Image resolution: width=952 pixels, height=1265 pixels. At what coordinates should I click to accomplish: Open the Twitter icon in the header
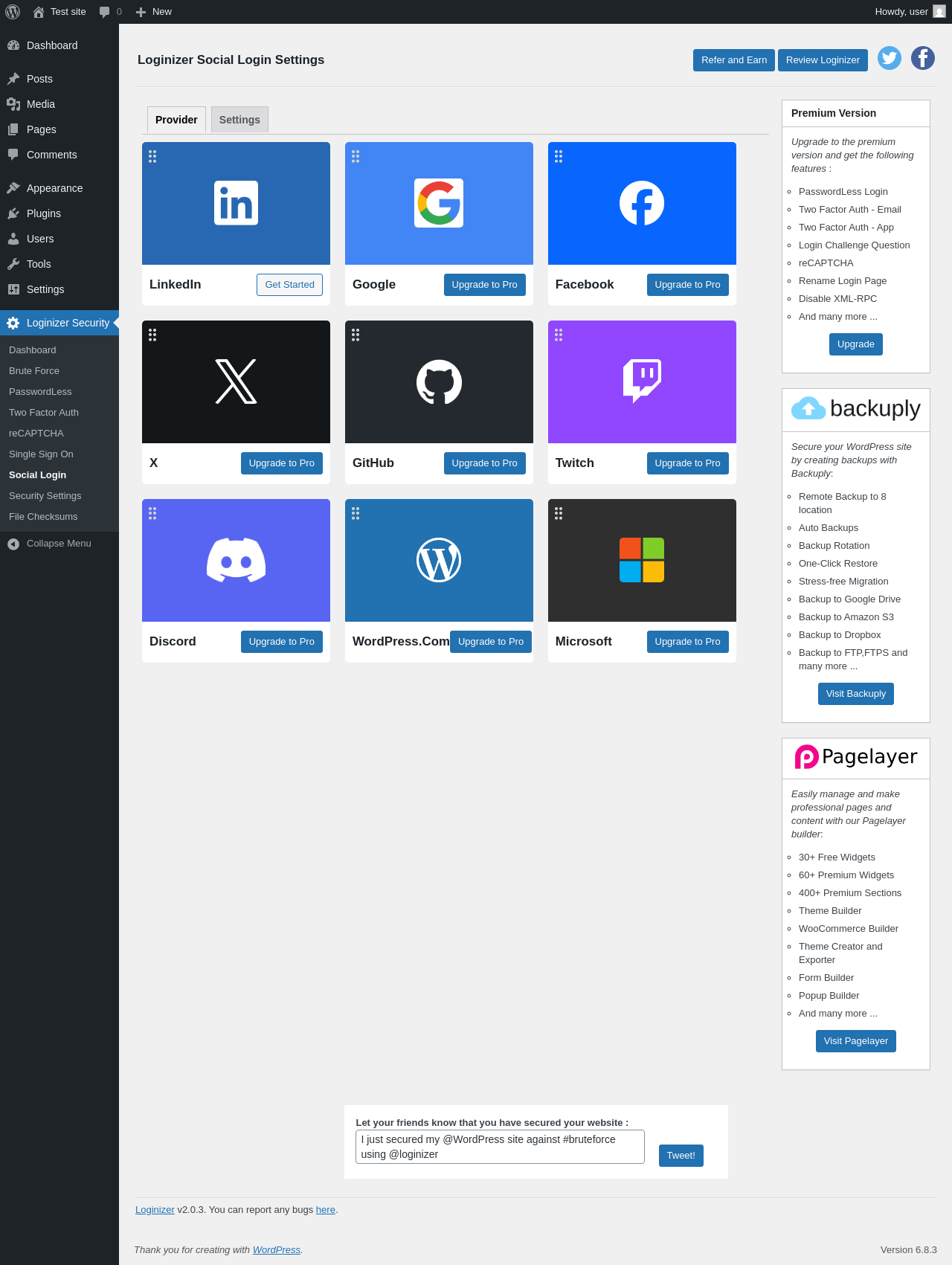tap(890, 58)
